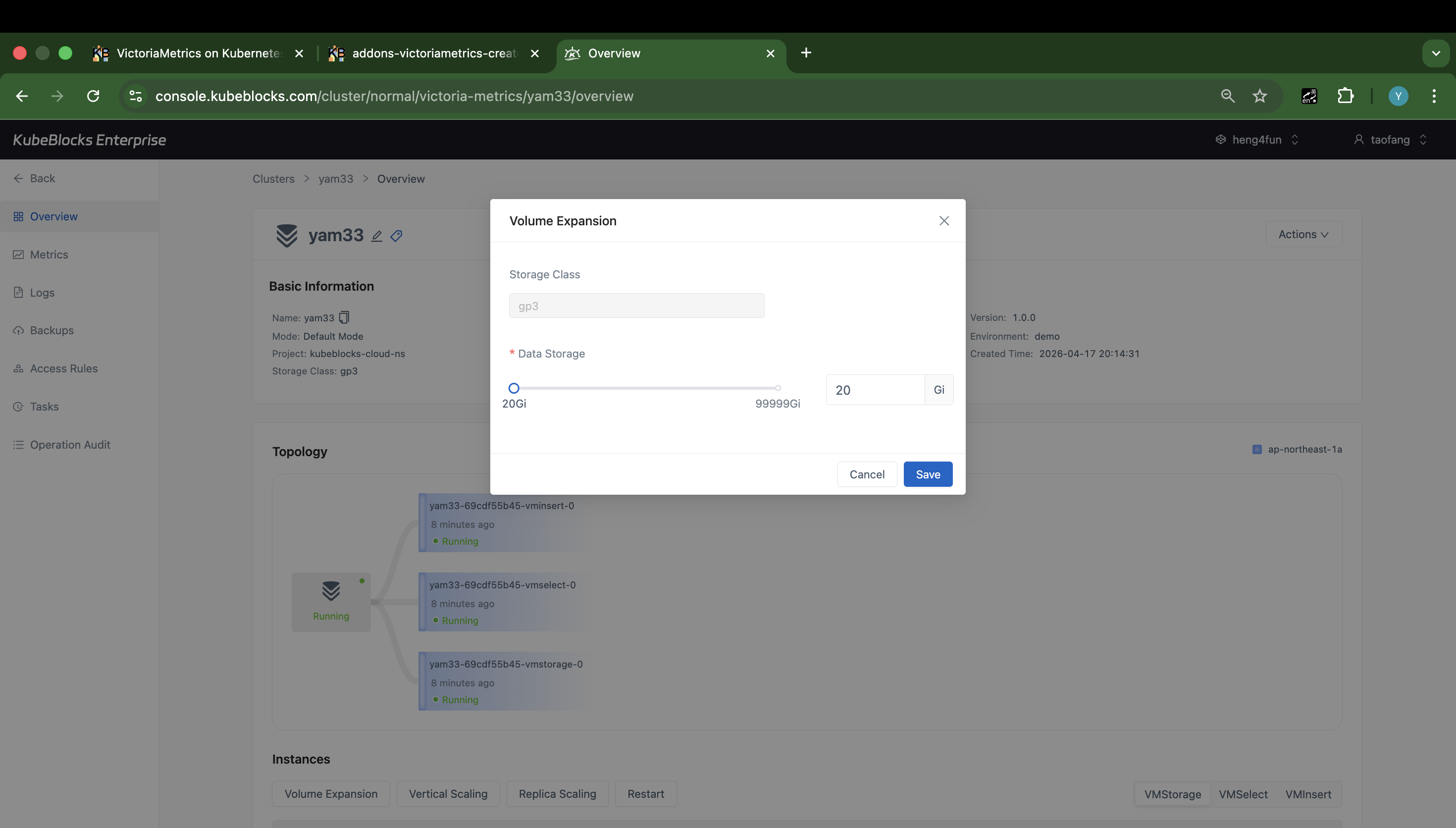This screenshot has height=828, width=1456.
Task: Open Overview in the sidebar
Action: coord(79,217)
